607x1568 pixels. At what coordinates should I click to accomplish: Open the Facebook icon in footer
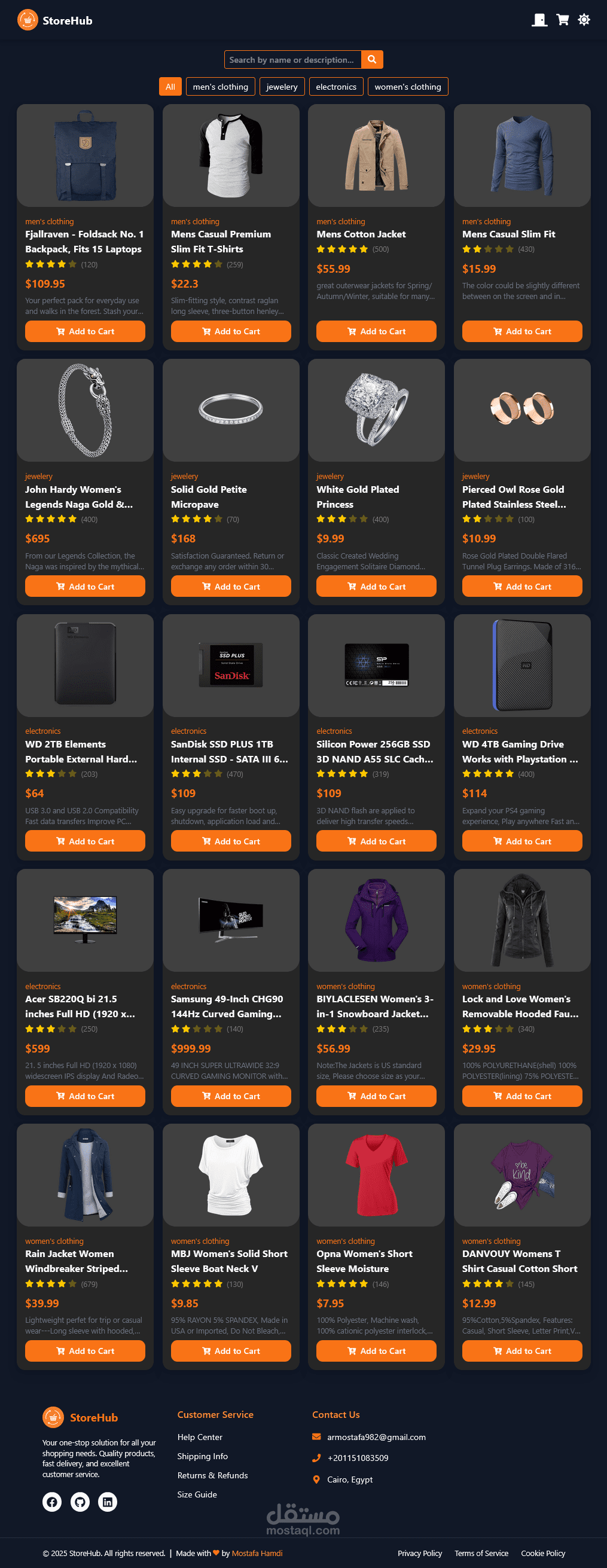53,1502
